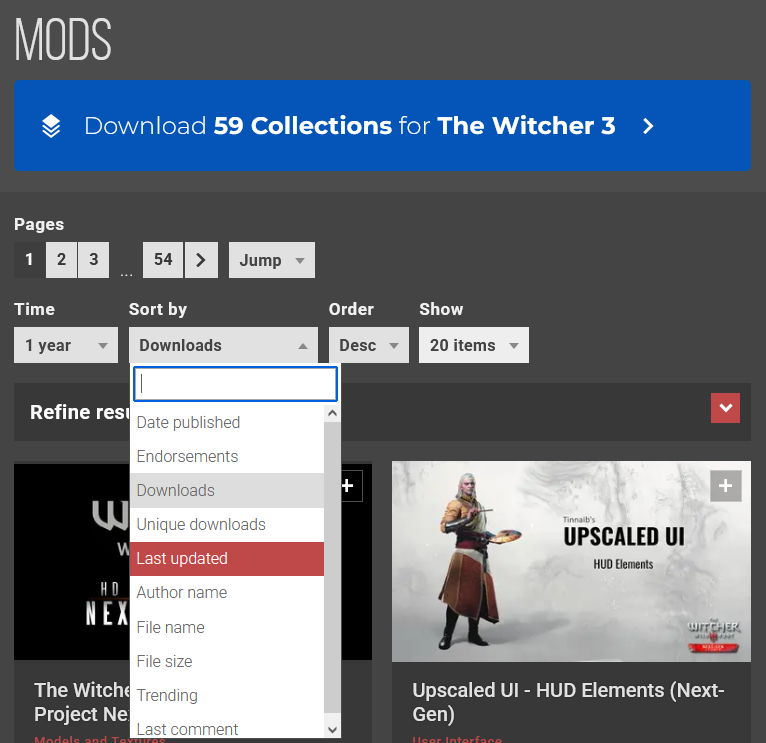Viewport: 766px width, 743px height.
Task: Open the Witcher Project mod title link
Action: [x=82, y=702]
